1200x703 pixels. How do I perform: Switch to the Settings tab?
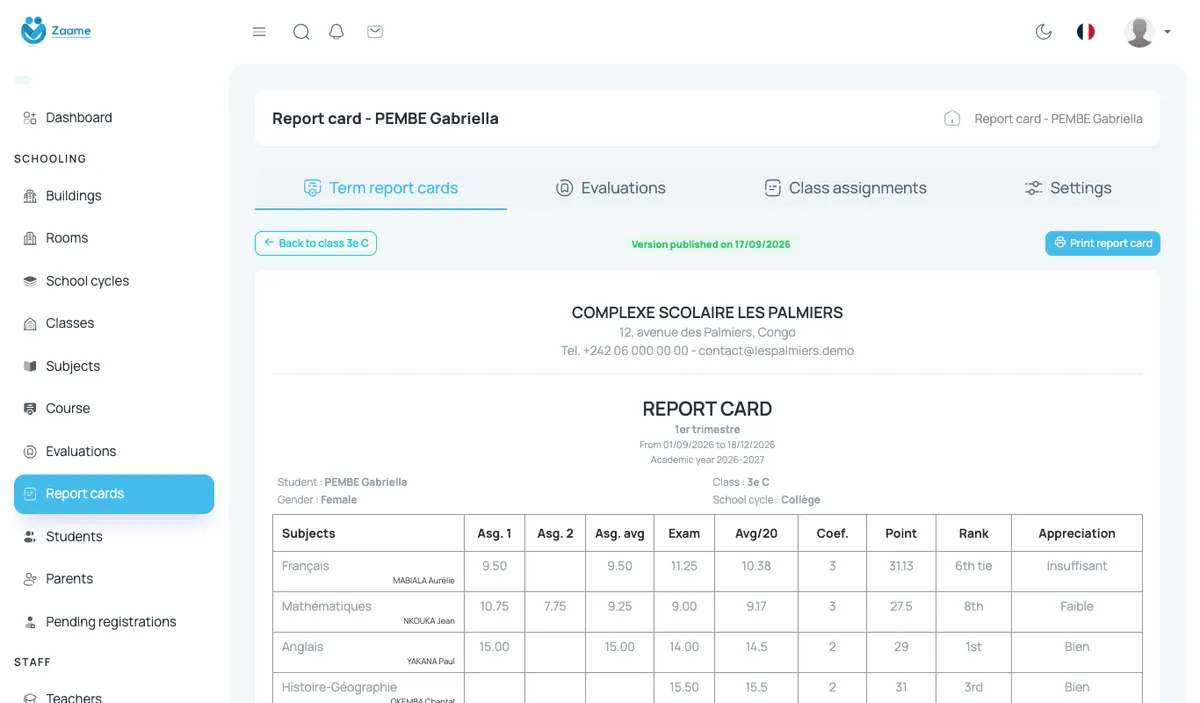coord(1068,188)
